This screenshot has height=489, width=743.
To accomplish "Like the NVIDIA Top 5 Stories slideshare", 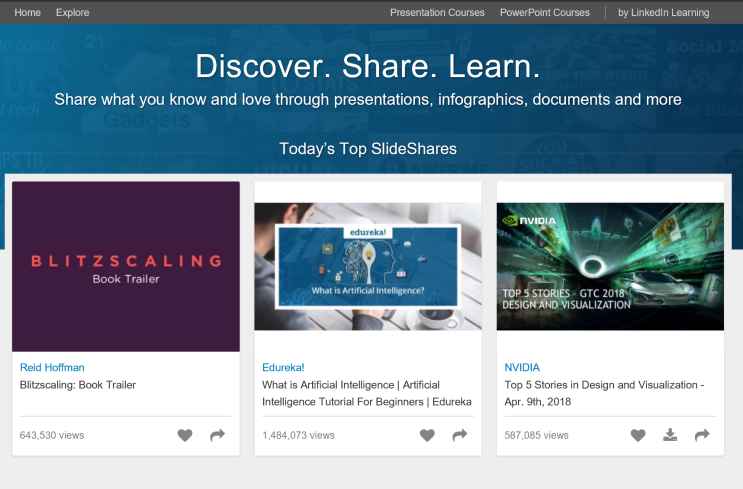I will [638, 435].
